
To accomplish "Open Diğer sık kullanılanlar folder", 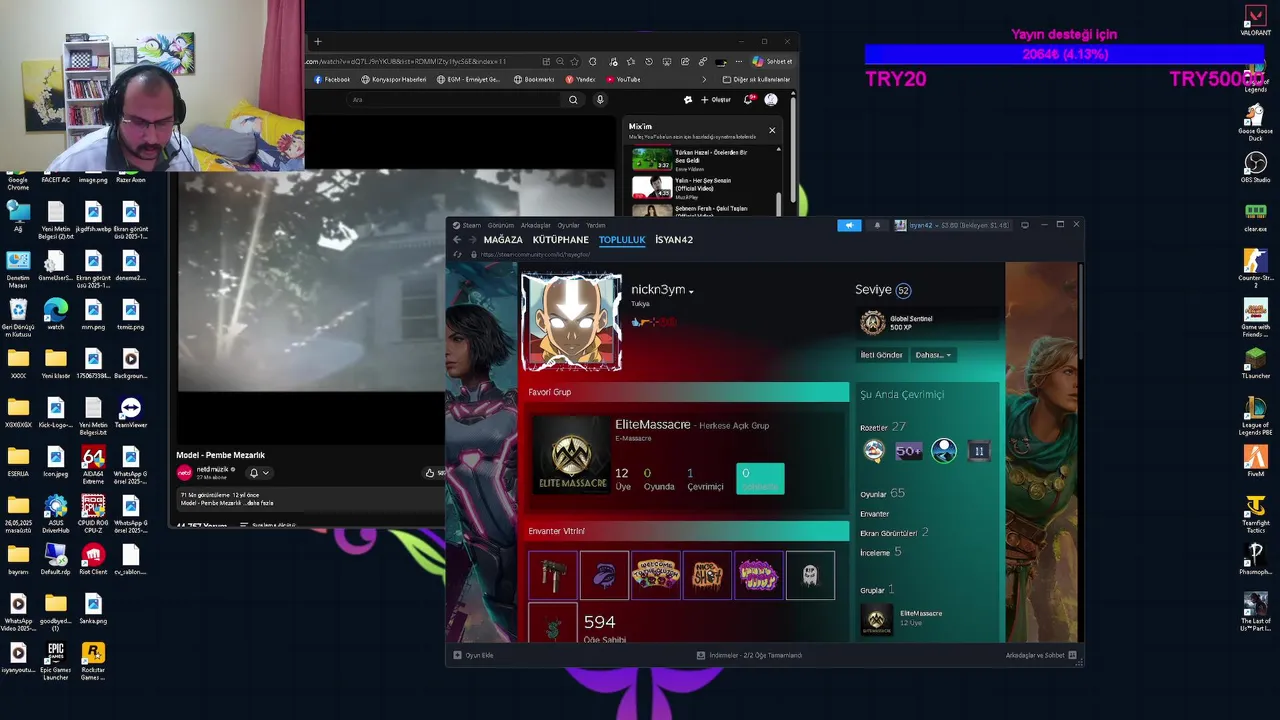I will (756, 79).
